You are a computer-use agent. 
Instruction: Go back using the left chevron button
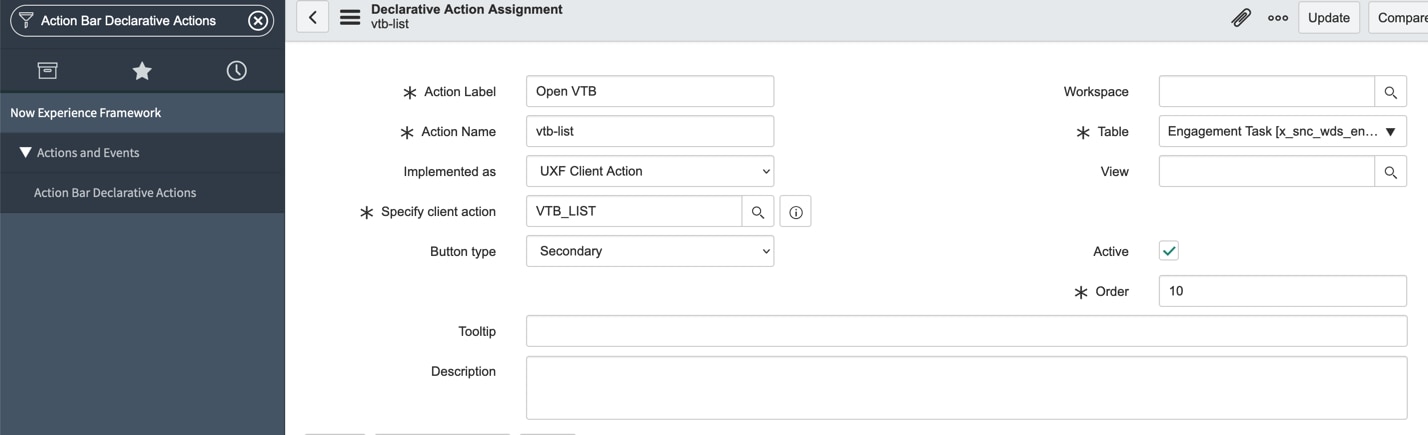[x=313, y=17]
